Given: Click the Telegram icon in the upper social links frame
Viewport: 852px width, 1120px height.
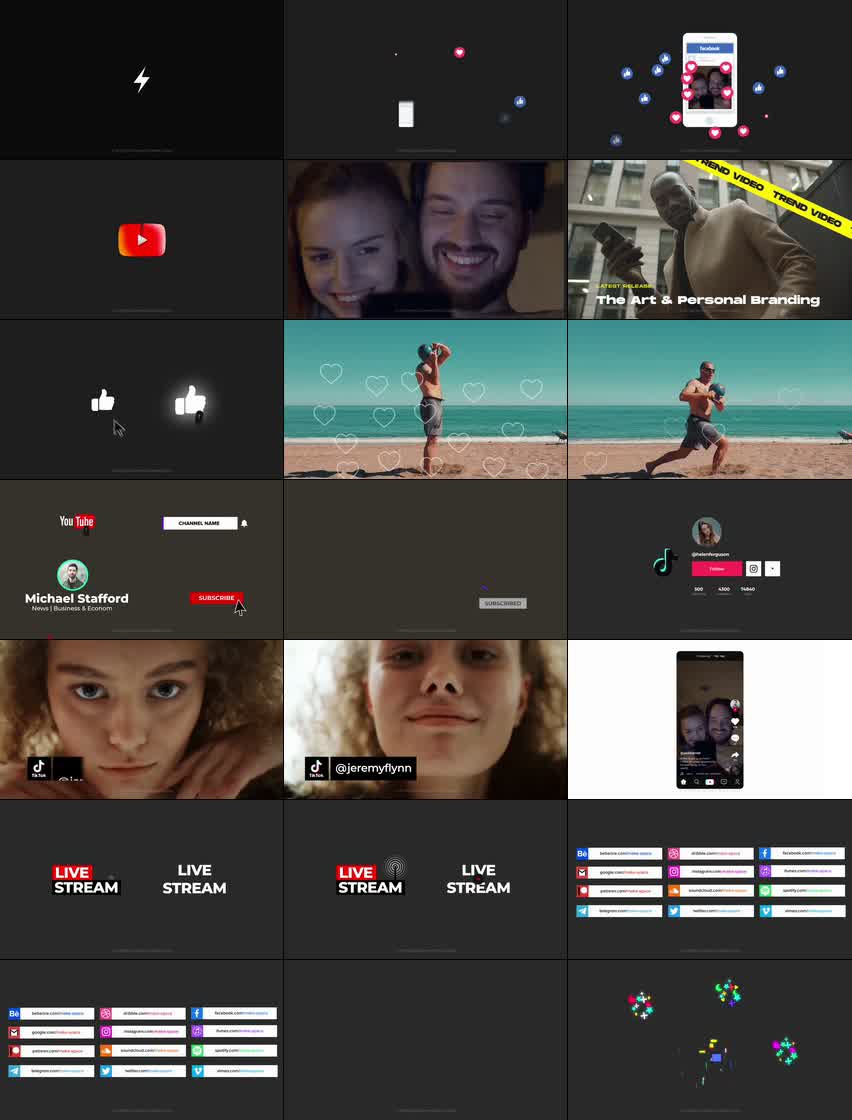Looking at the screenshot, I should (x=582, y=911).
